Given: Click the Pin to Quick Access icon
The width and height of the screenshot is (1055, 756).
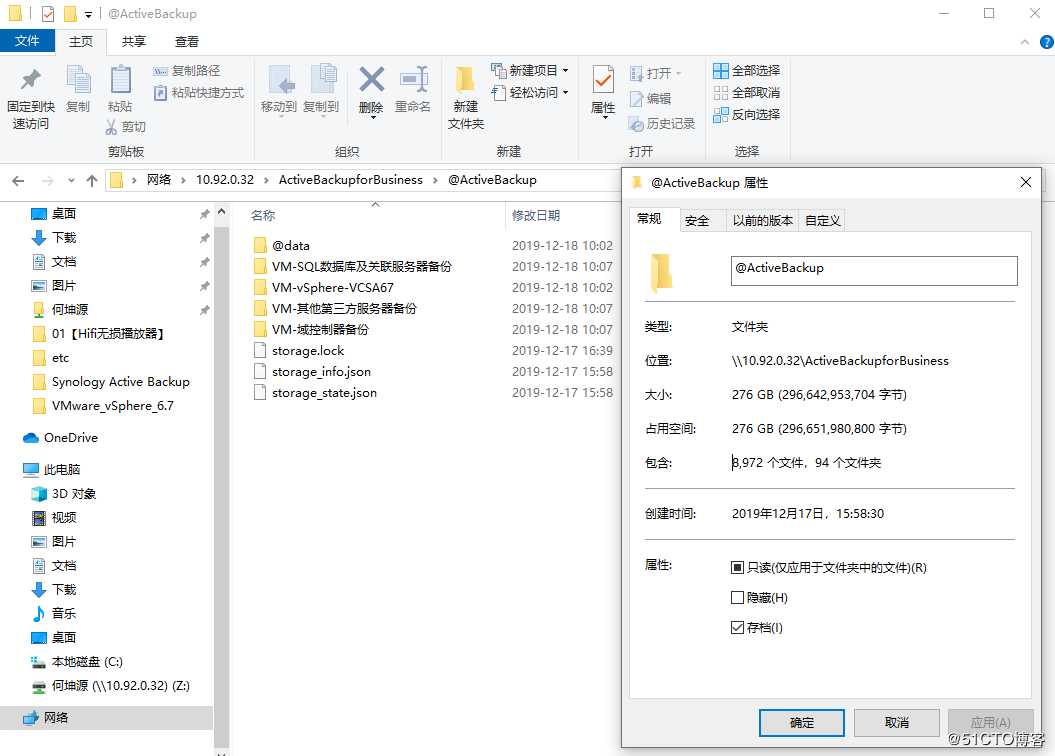Looking at the screenshot, I should click(30, 81).
